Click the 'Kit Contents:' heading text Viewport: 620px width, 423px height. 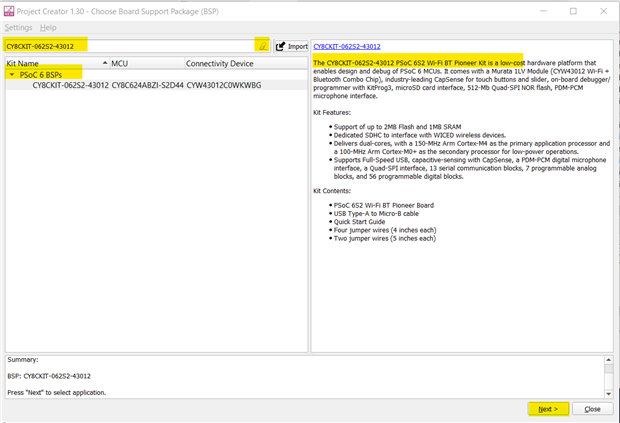[332, 191]
